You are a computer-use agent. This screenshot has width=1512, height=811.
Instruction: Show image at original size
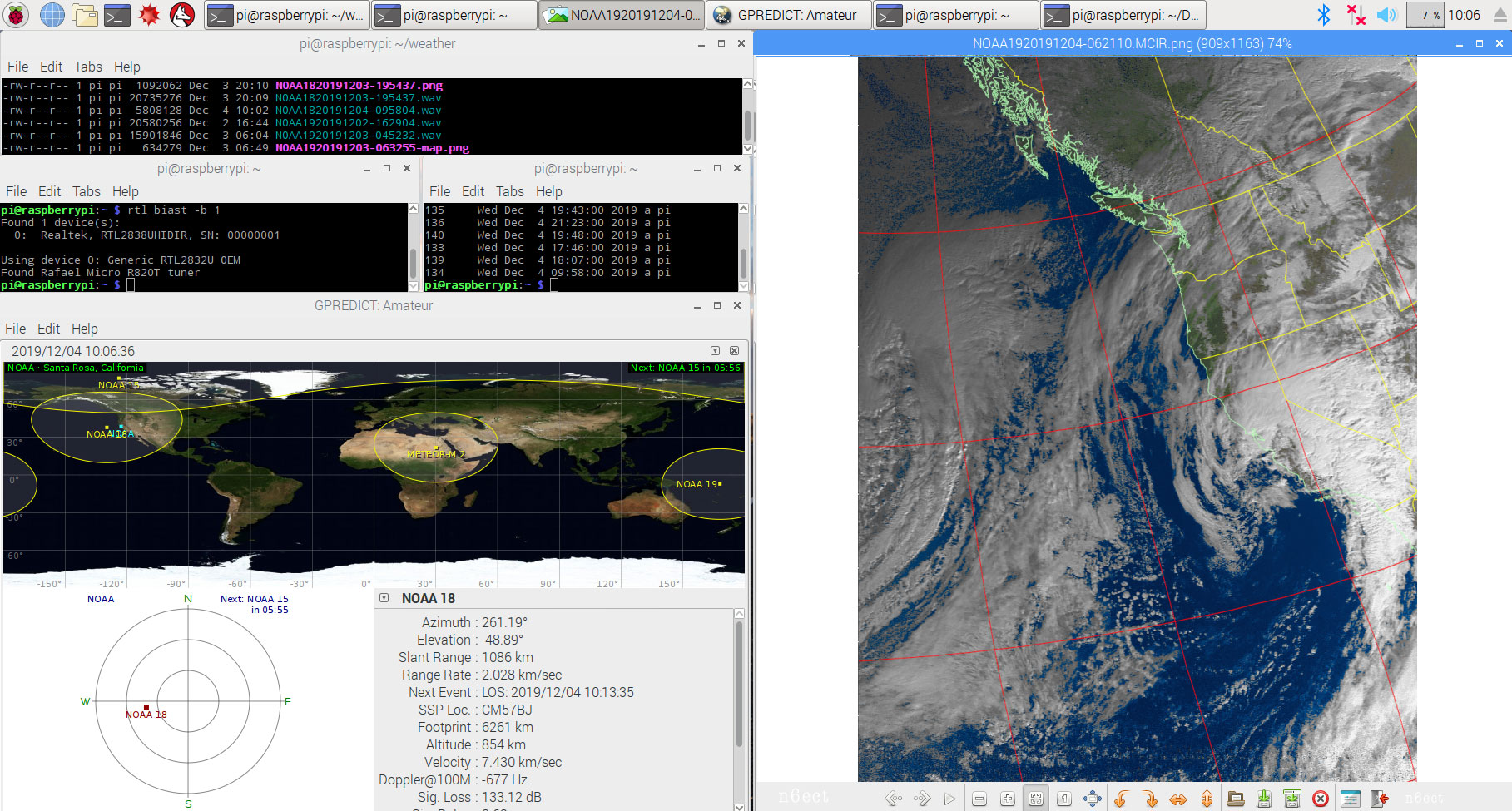[x=1064, y=799]
